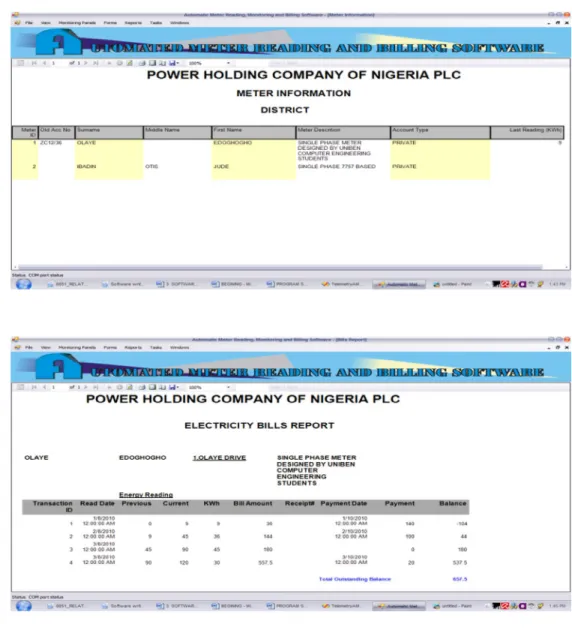Screen dimensions: 572x633
Task: Open Forms menu in Bills Report window
Action: tap(110, 348)
